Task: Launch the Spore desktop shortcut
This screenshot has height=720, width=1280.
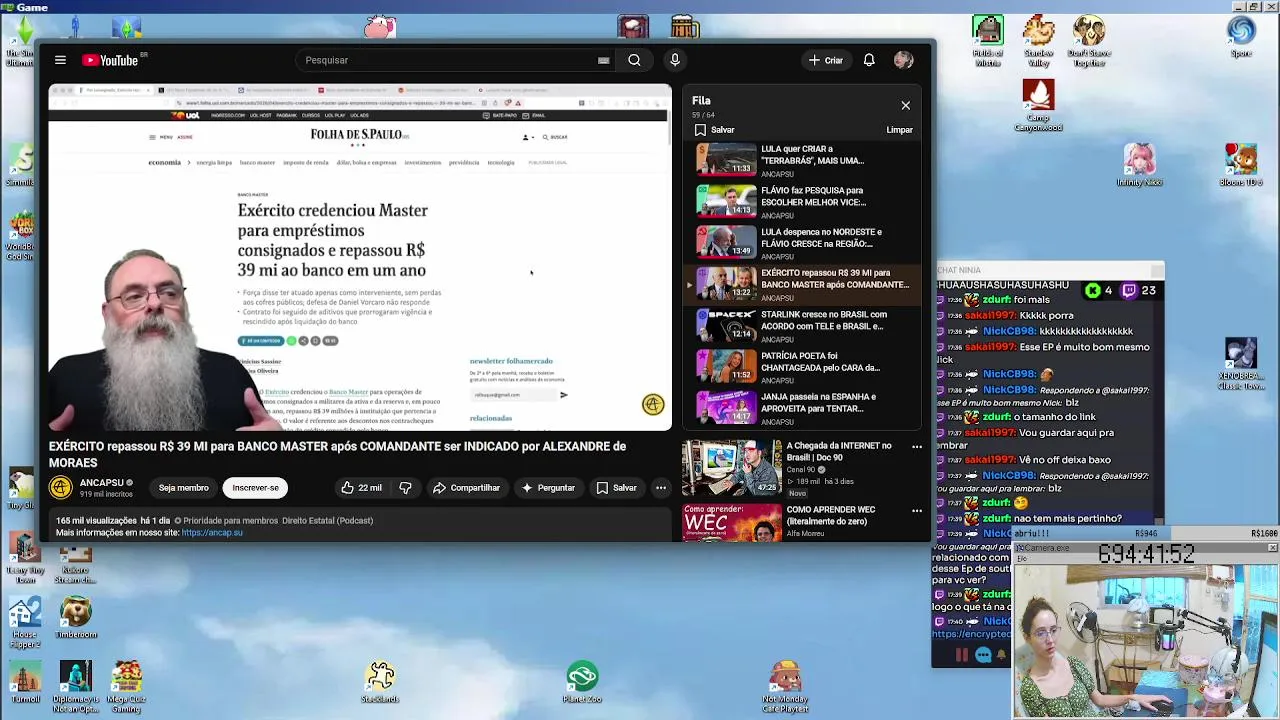Action: 1241,37
